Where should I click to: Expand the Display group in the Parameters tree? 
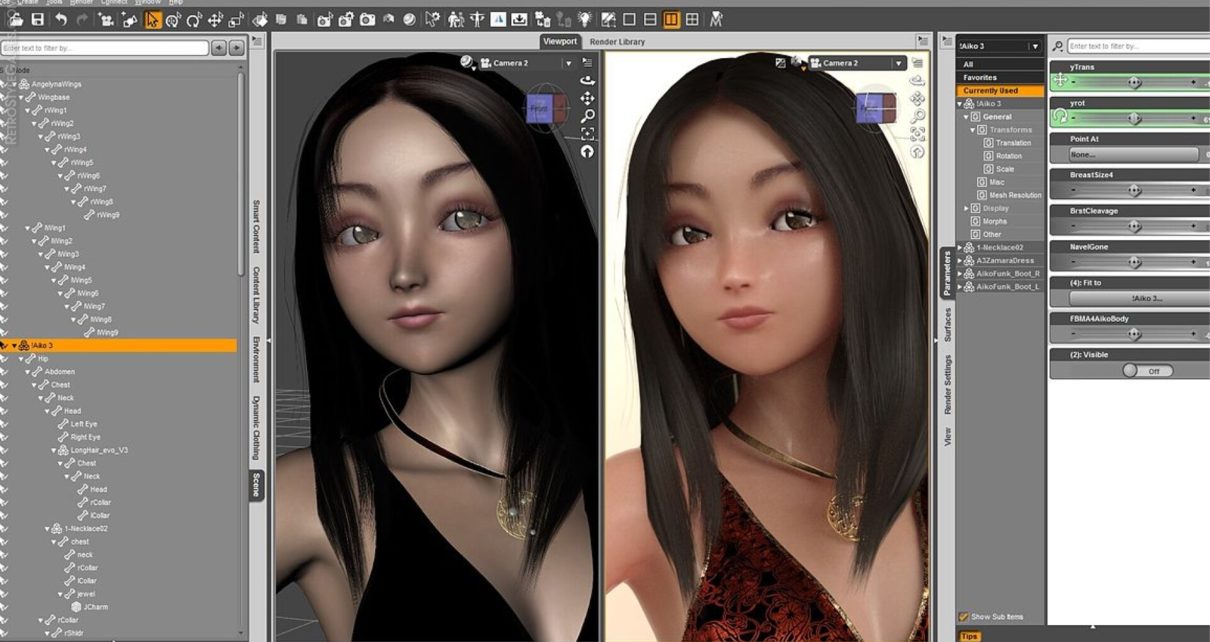(967, 208)
